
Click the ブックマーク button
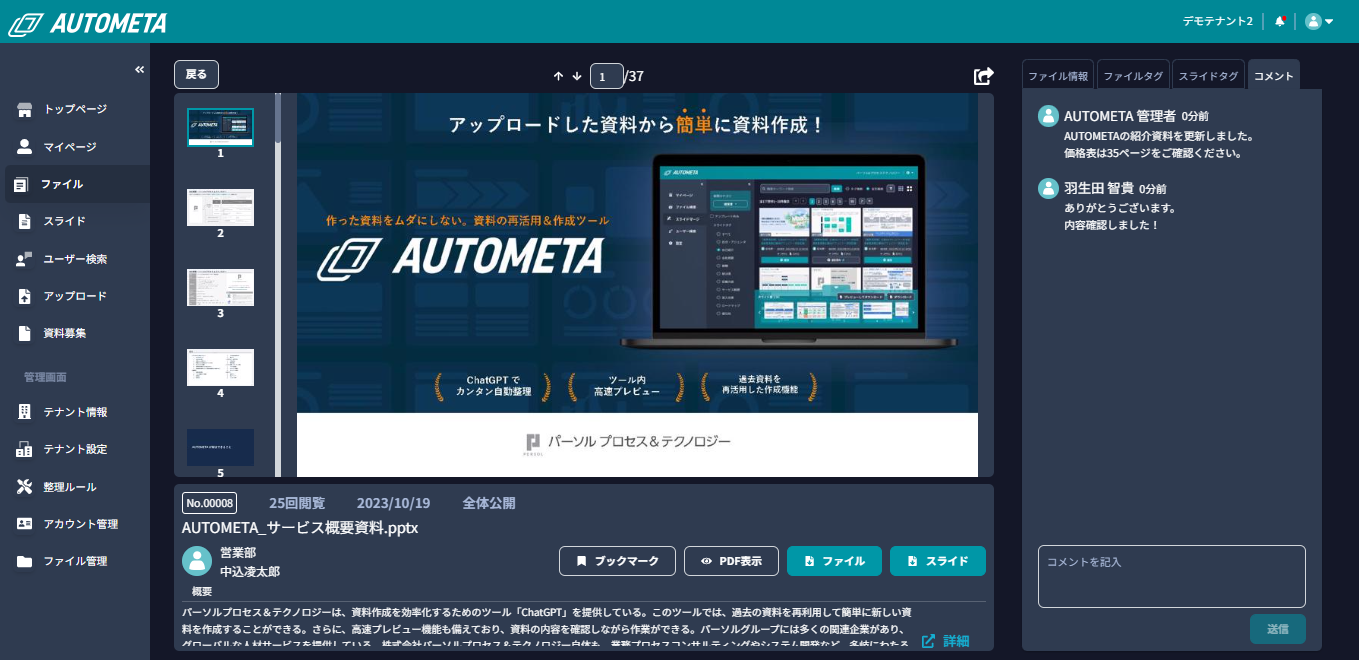tap(617, 561)
